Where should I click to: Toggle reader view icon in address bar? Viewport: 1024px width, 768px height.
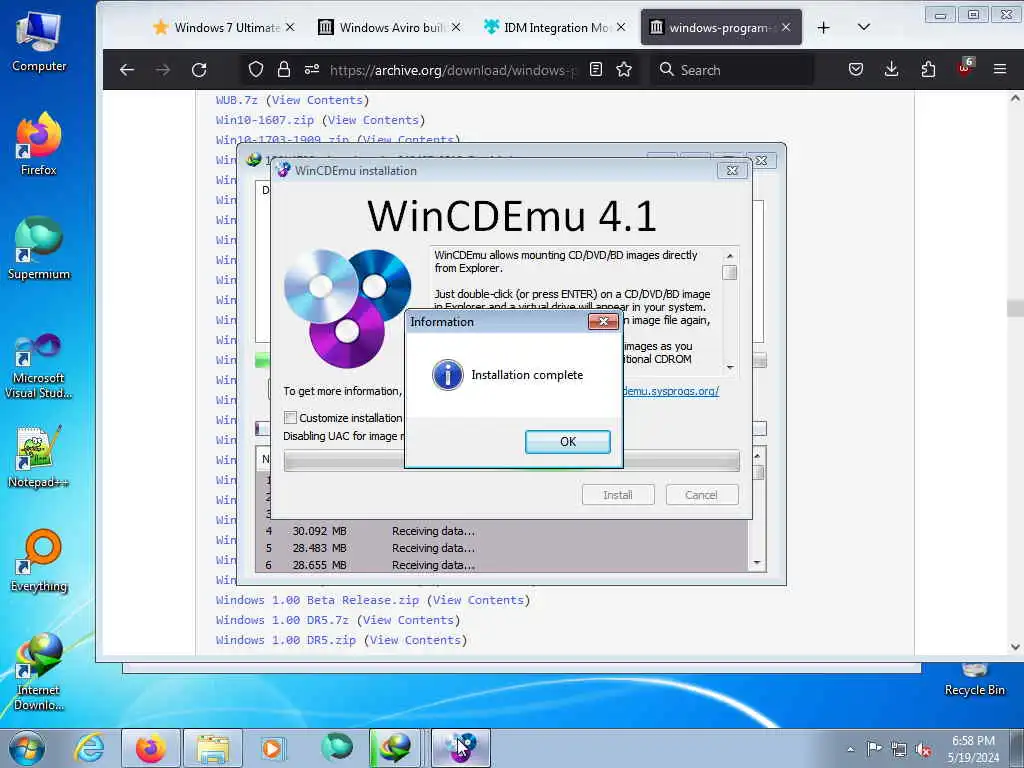click(x=596, y=69)
